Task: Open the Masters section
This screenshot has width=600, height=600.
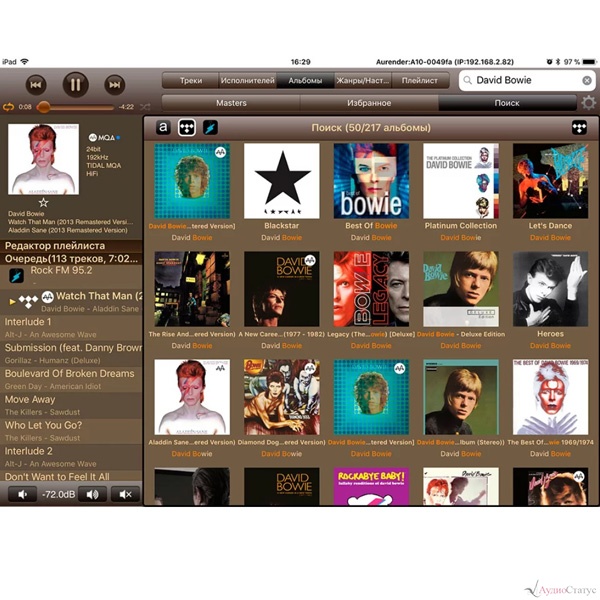Action: [231, 103]
